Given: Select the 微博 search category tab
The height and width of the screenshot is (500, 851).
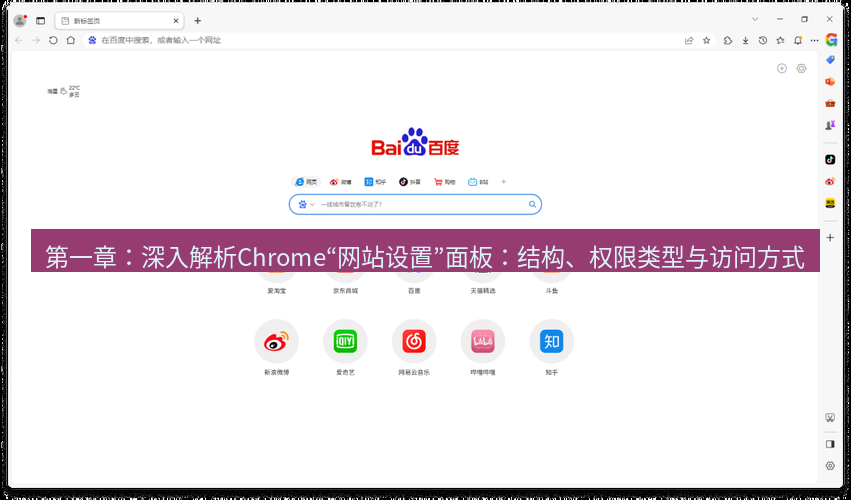Looking at the screenshot, I should 341,182.
